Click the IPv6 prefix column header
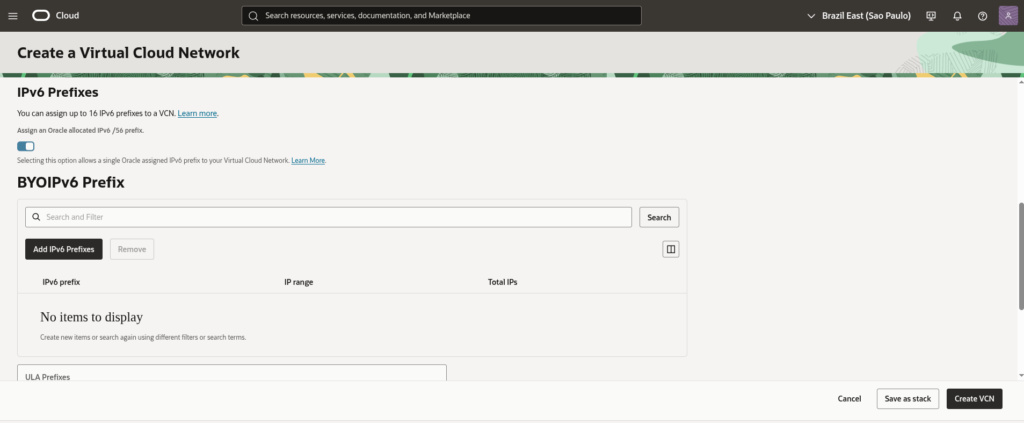Screen dimensions: 1024x423 click(x=61, y=282)
